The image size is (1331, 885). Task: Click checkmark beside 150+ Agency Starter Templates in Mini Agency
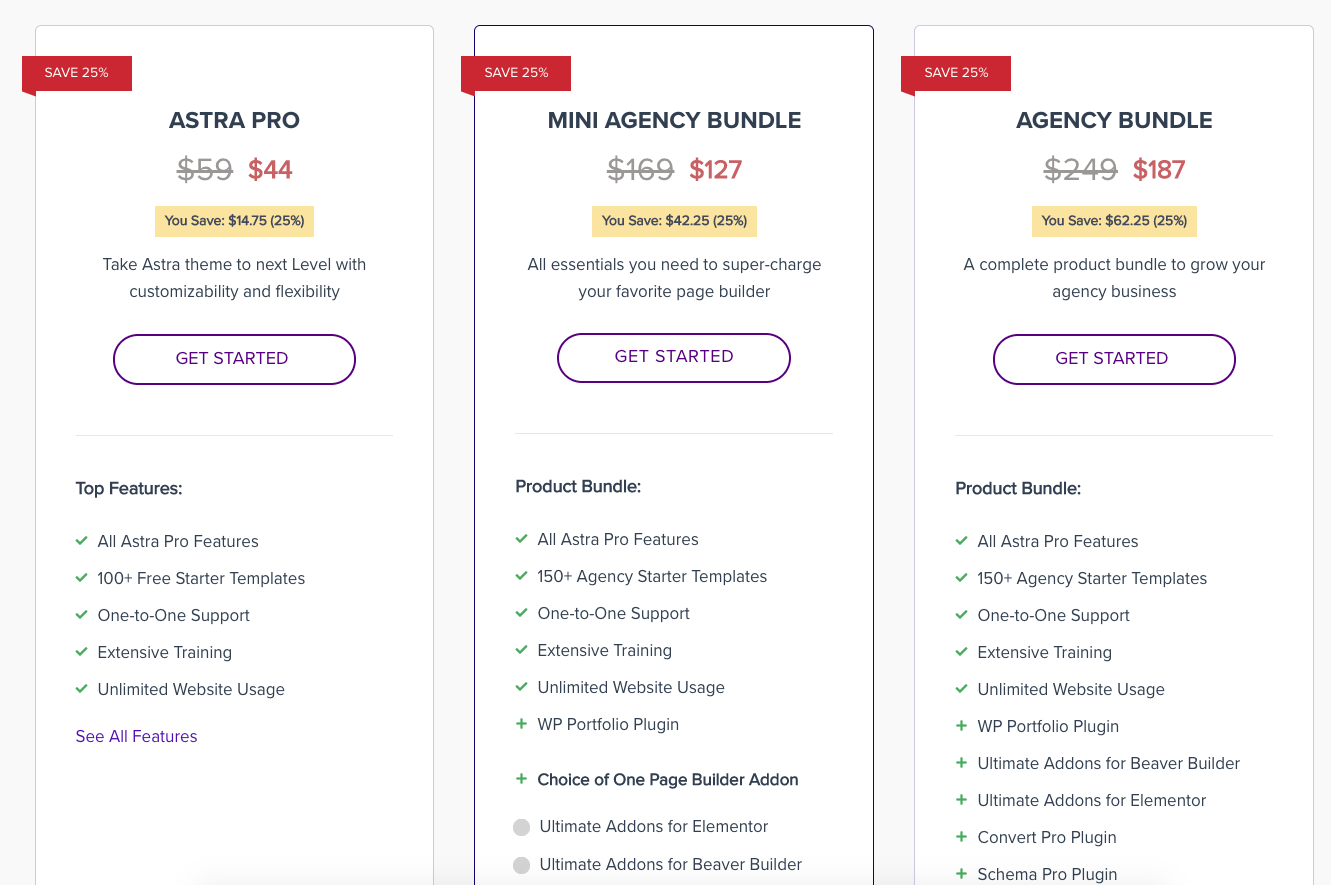coord(521,576)
